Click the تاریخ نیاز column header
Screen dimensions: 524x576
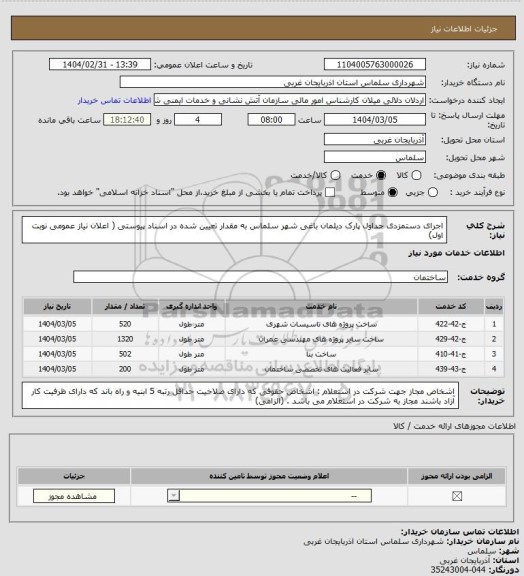click(x=57, y=306)
